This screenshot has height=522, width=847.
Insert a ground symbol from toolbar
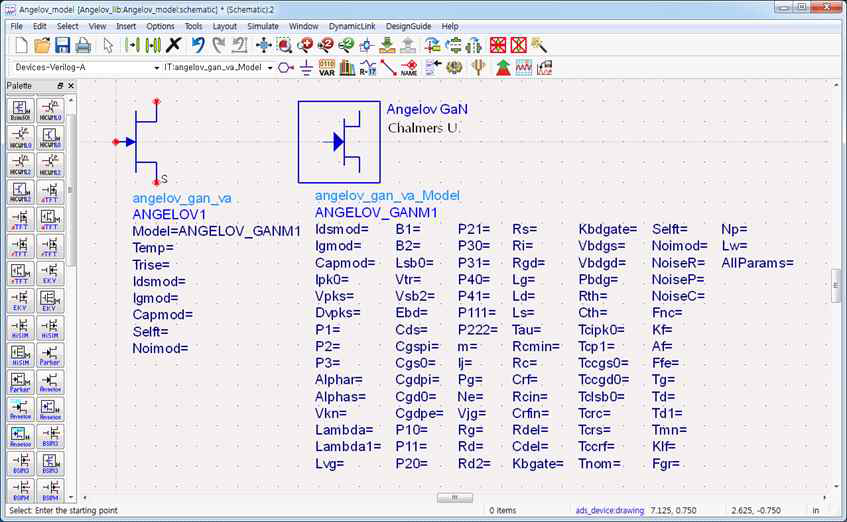(x=307, y=68)
